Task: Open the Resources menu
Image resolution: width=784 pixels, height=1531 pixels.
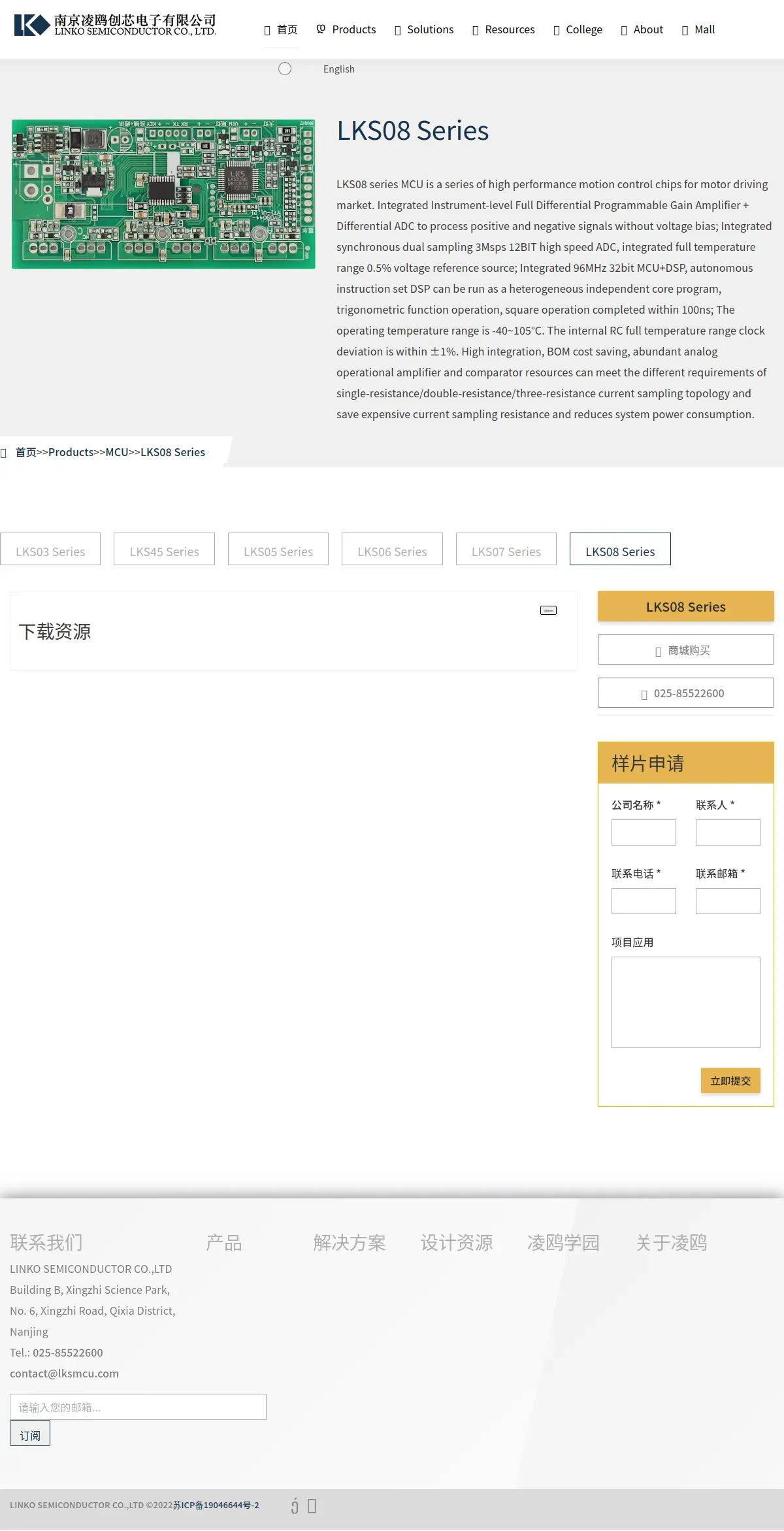Action: click(x=503, y=29)
